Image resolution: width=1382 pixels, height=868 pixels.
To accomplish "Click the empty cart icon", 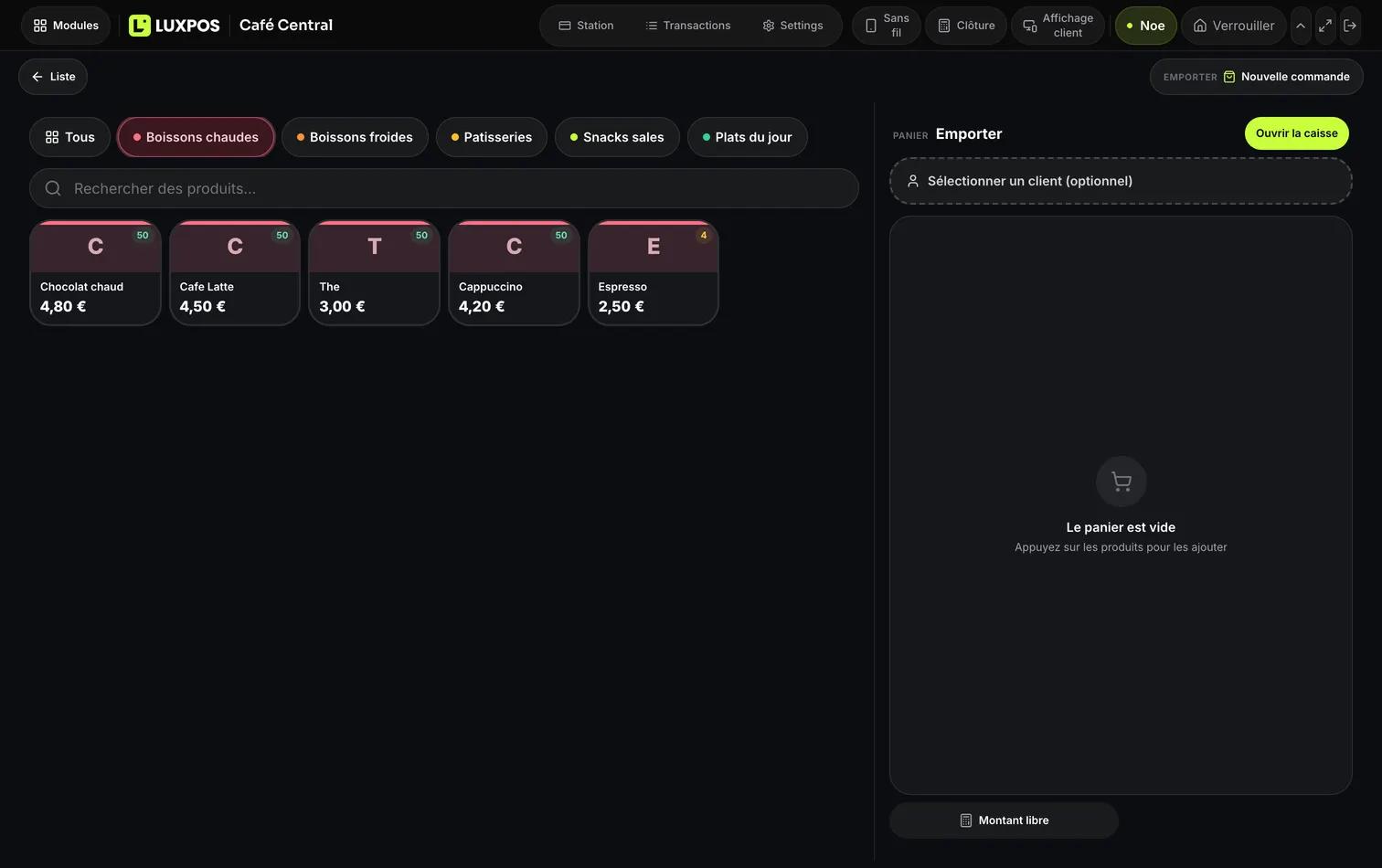I will coord(1121,482).
